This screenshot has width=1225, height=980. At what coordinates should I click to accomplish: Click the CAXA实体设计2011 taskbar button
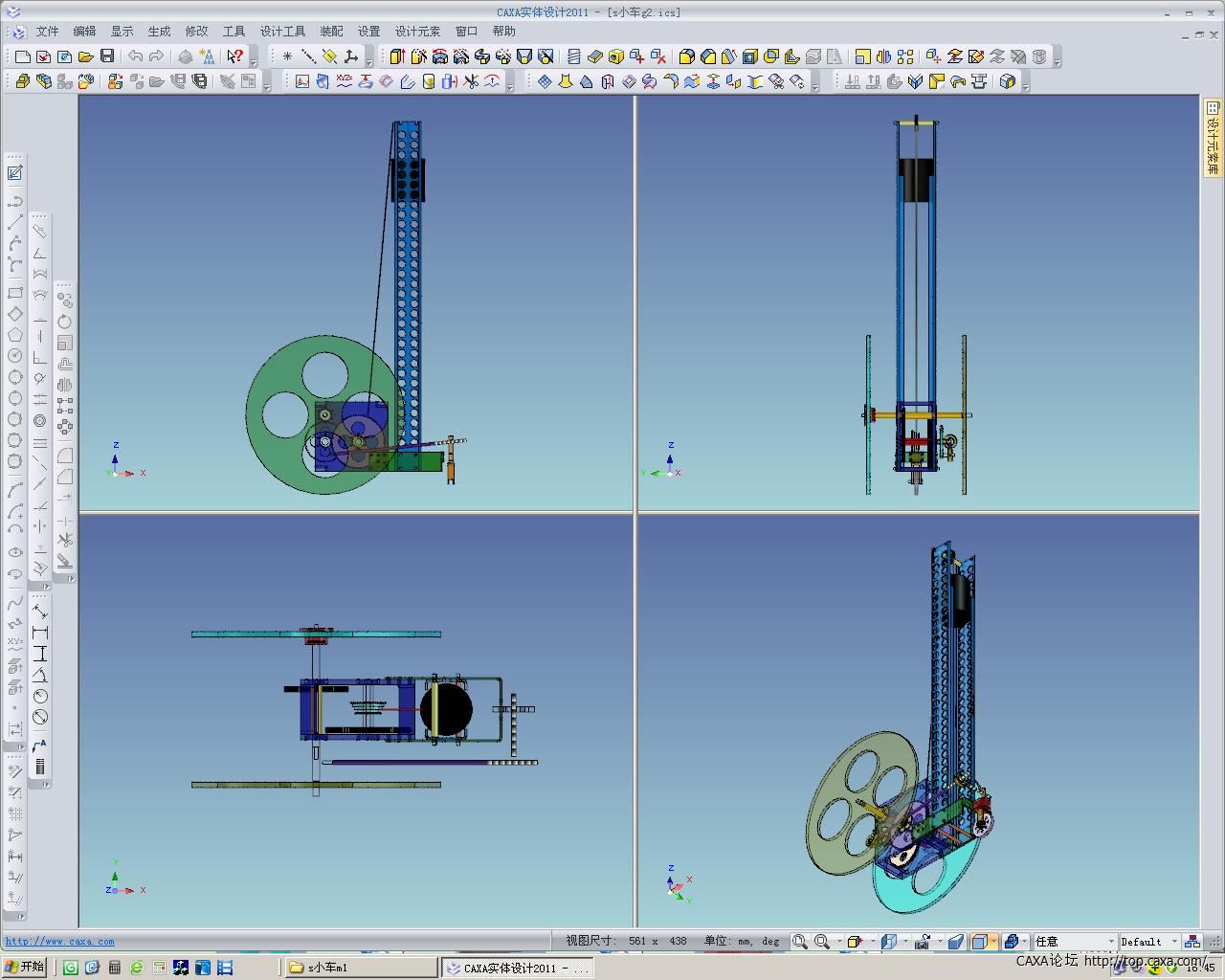tap(517, 968)
